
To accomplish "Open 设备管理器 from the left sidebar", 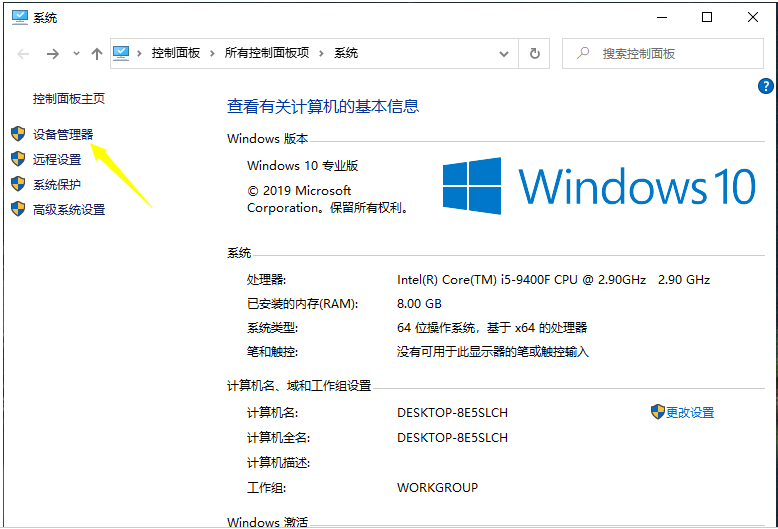I will tap(62, 134).
